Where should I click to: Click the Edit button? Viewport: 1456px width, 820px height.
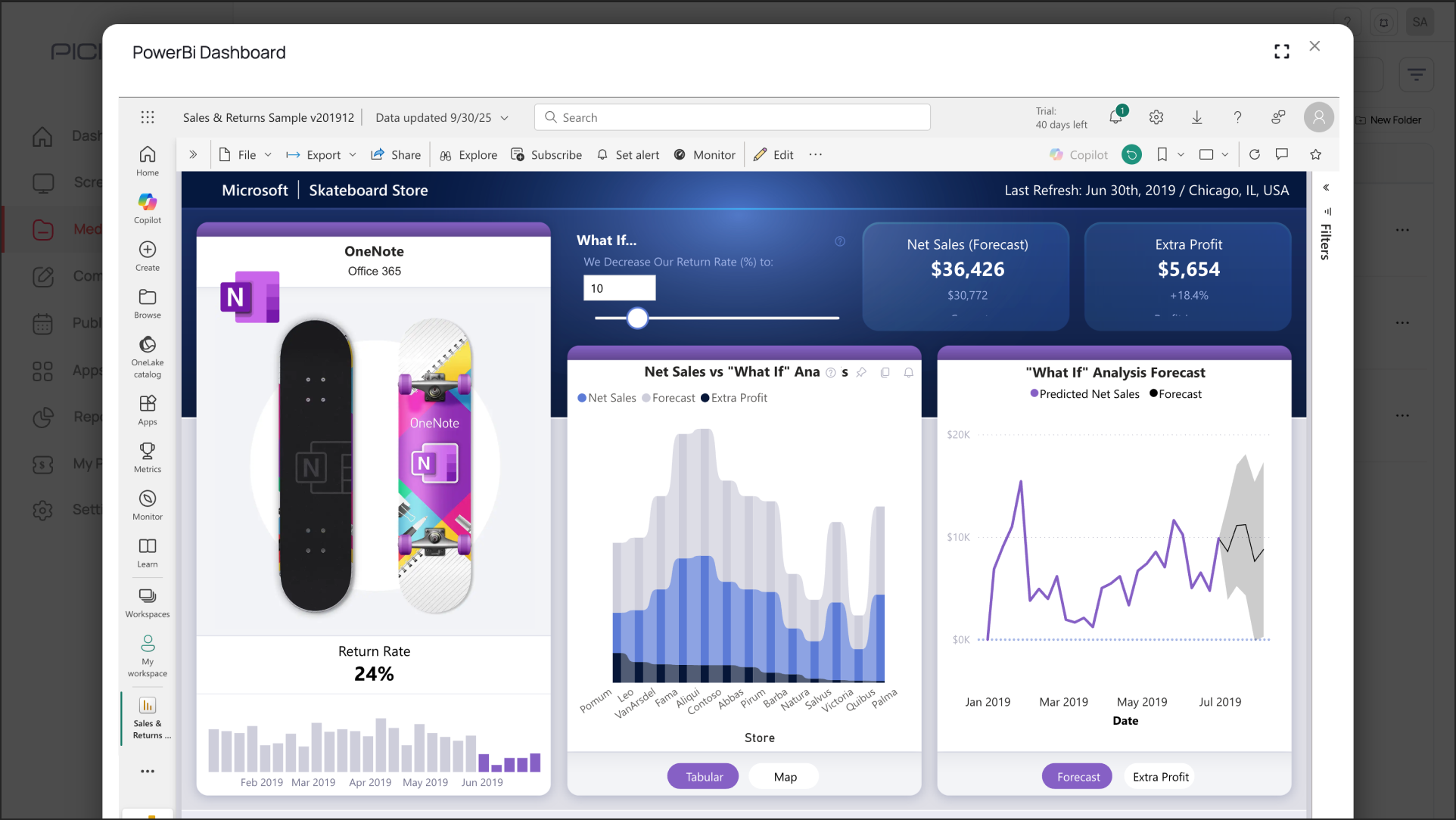[x=773, y=154]
